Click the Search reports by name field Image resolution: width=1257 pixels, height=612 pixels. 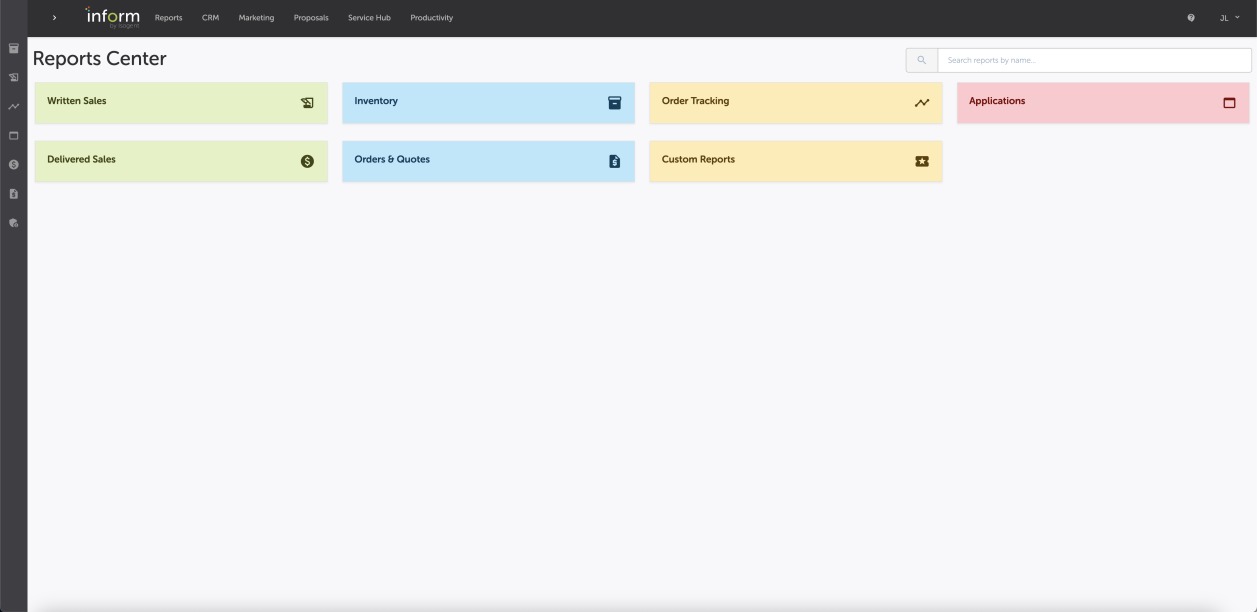point(1093,61)
